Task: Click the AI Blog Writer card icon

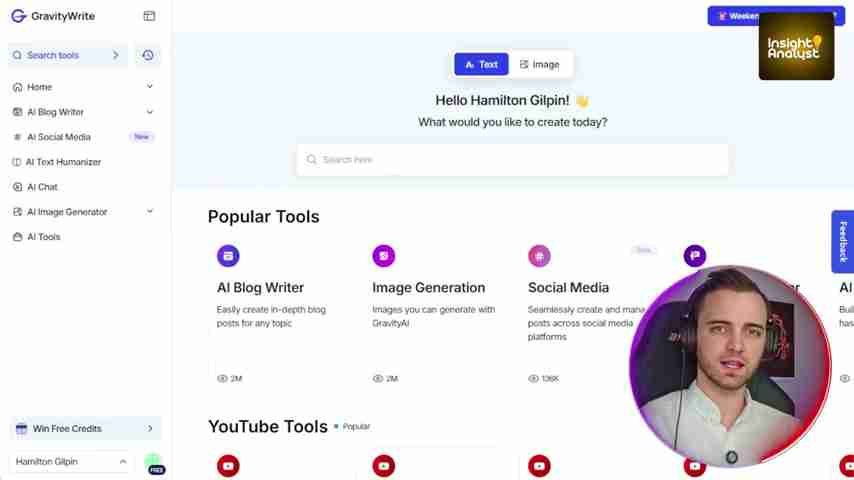Action: 228,256
